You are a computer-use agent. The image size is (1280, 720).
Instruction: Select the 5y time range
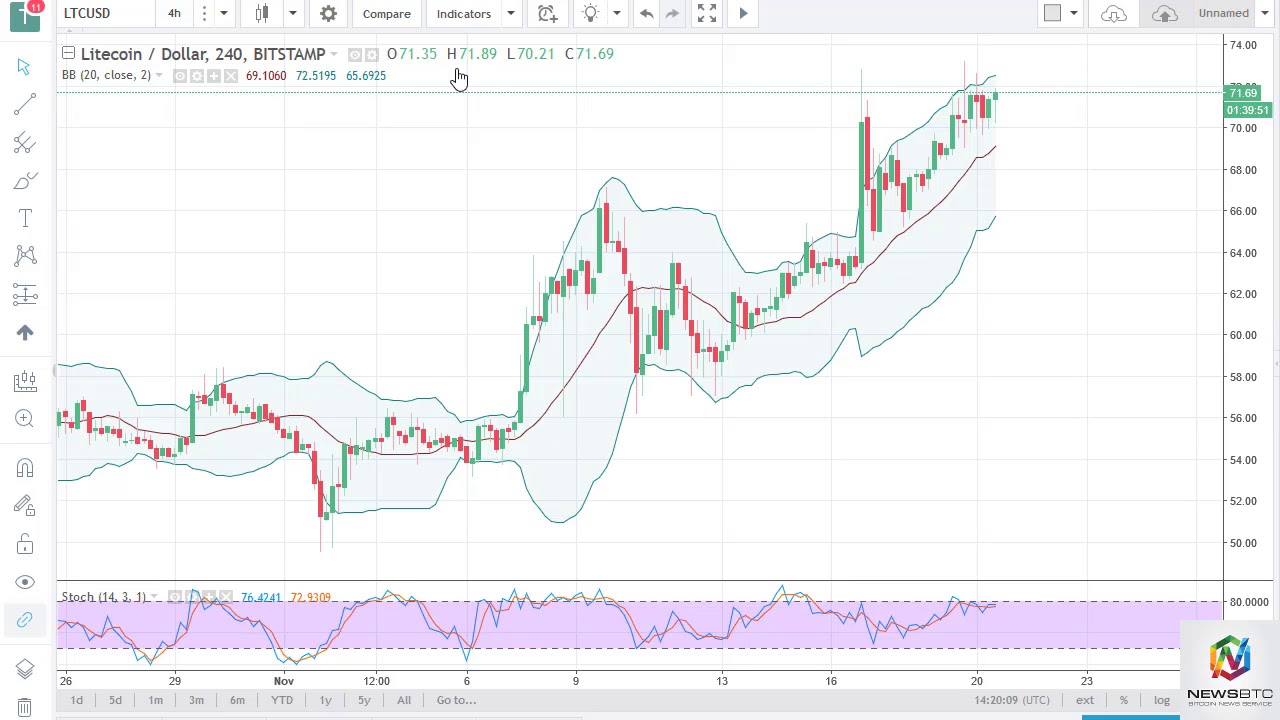tap(364, 700)
